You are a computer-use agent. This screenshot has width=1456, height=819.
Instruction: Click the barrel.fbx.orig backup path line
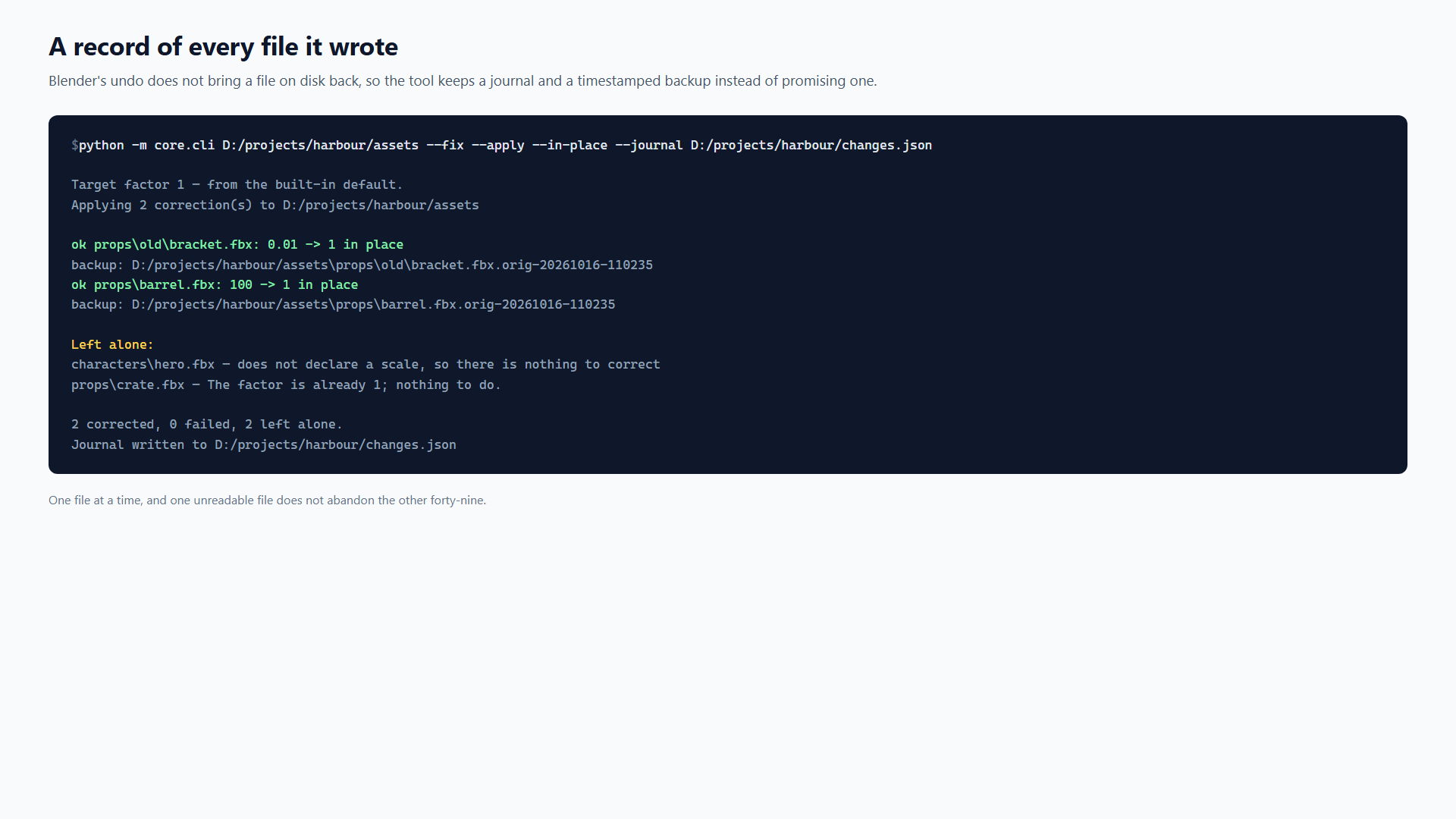click(x=343, y=305)
